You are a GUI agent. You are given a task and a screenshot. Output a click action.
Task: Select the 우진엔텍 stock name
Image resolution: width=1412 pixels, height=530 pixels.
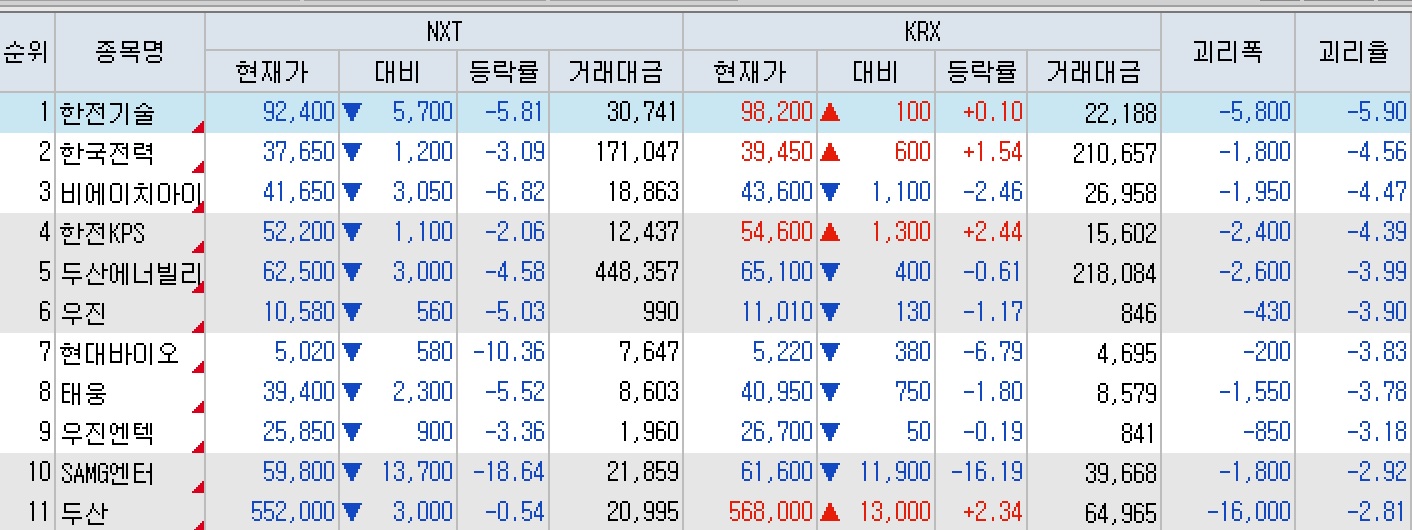point(106,433)
